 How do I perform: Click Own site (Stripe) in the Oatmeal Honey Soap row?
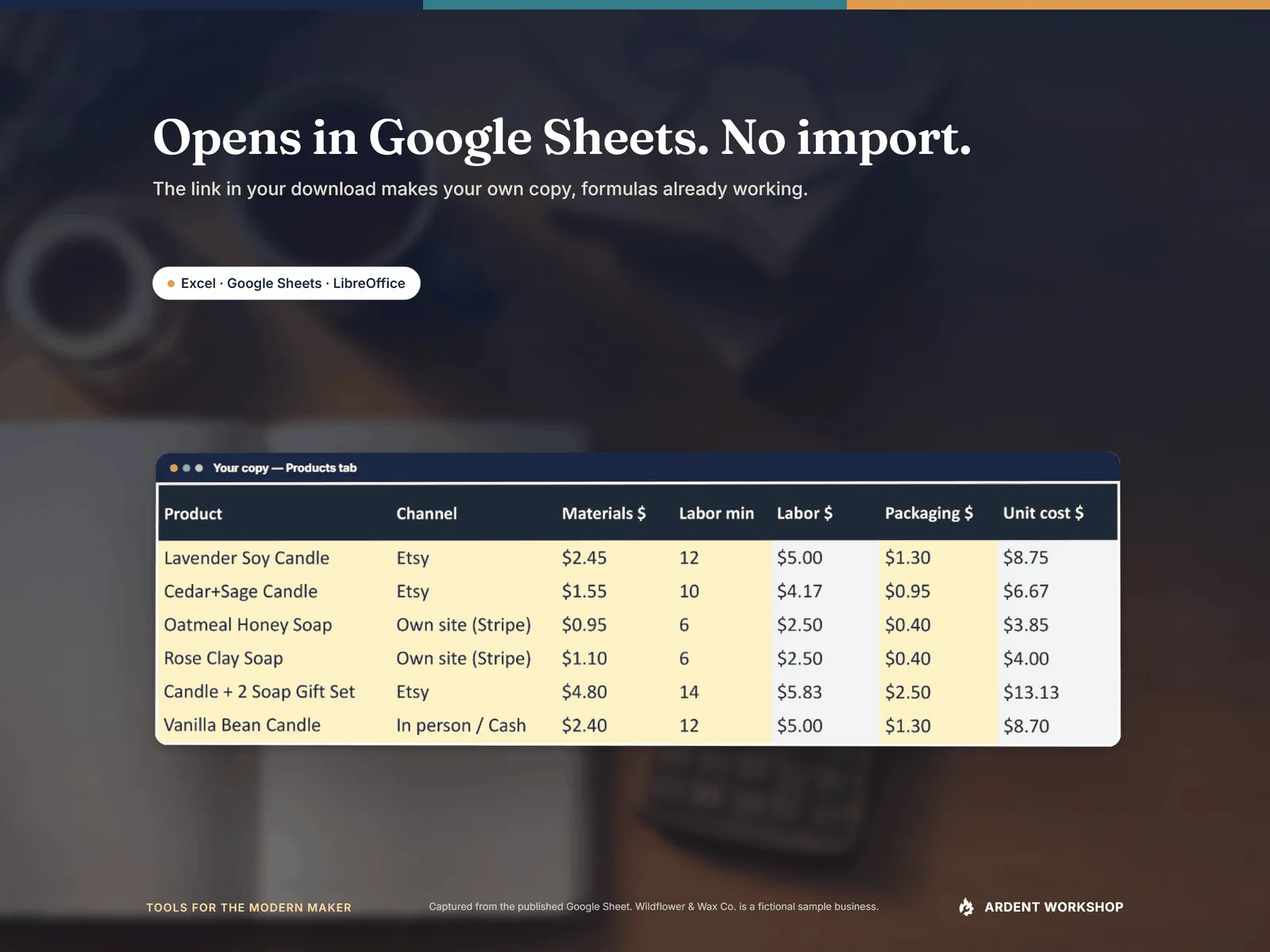coord(464,625)
